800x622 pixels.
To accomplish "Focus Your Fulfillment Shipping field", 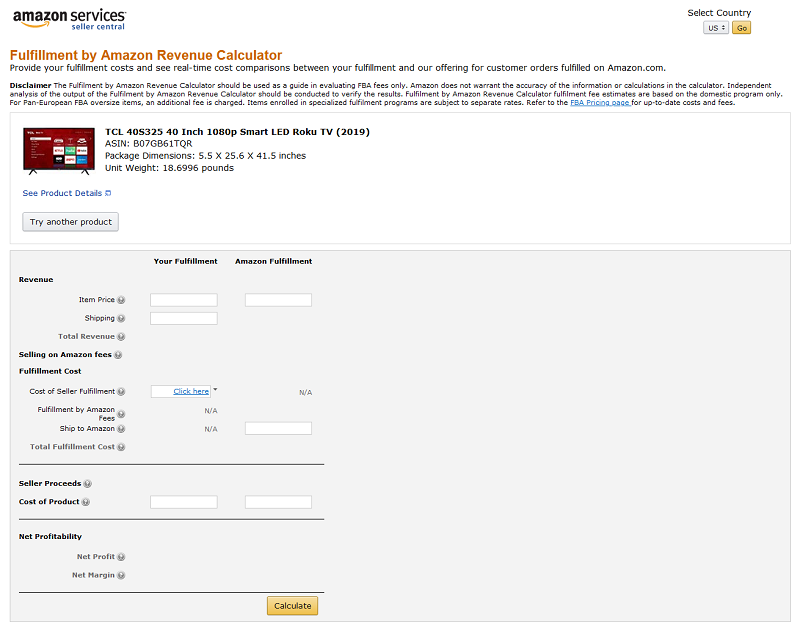I will click(x=184, y=318).
